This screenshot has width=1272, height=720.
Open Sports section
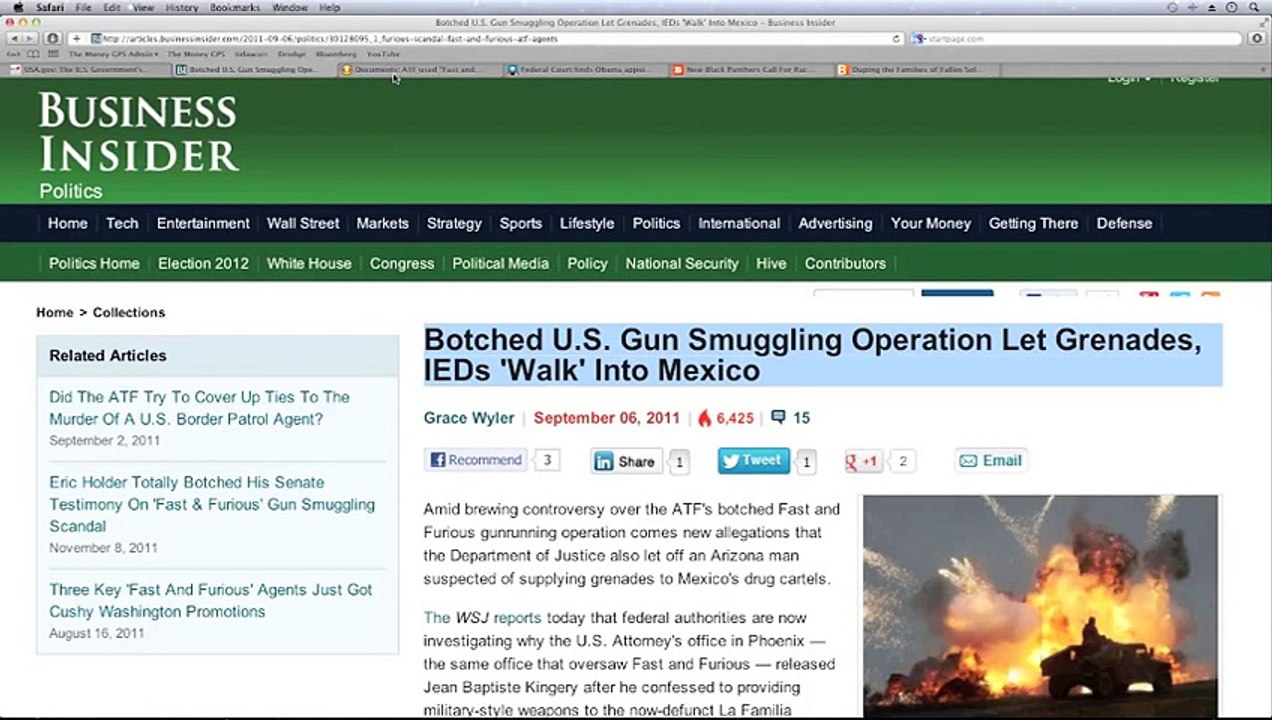pos(521,223)
